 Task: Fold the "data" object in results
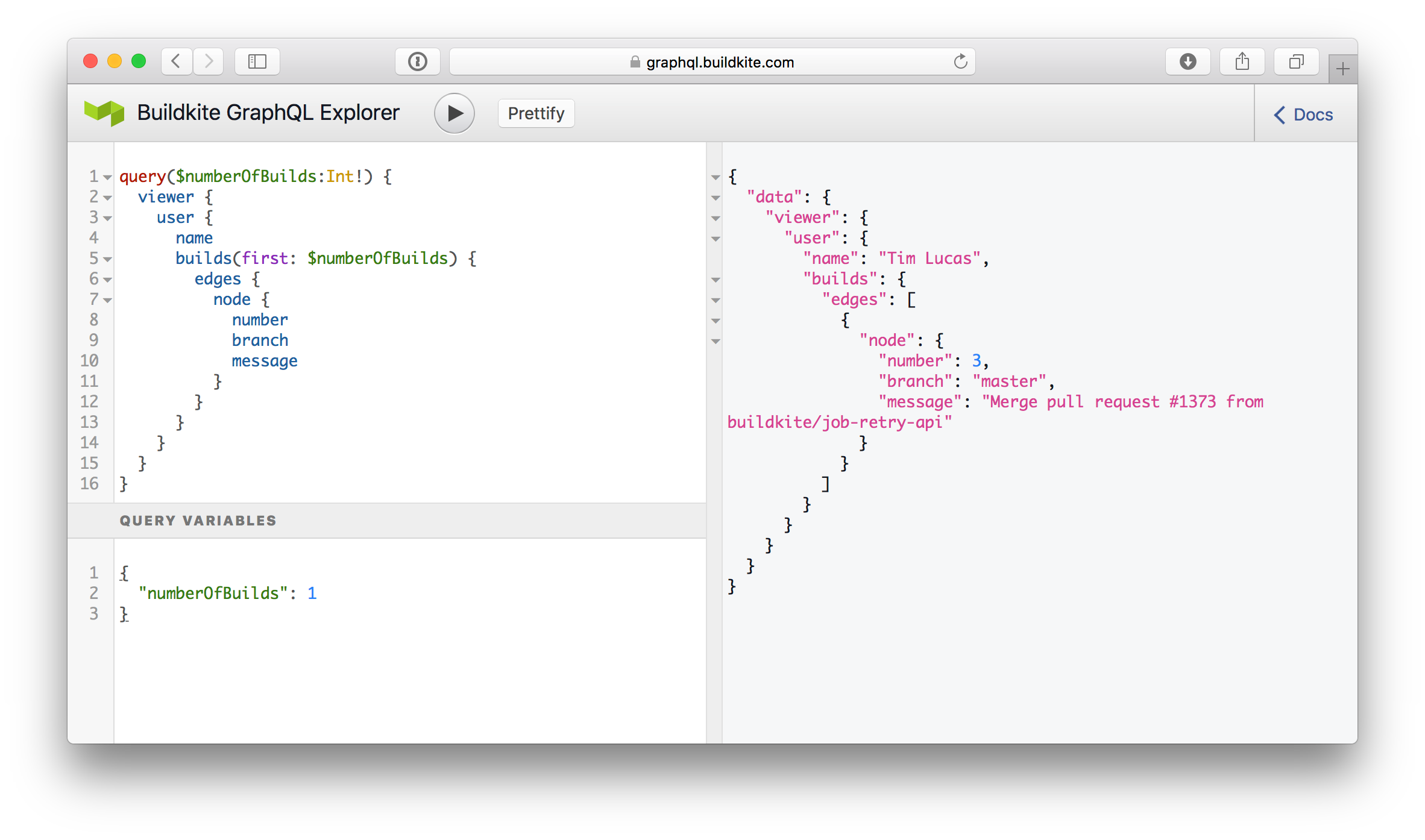coord(716,198)
